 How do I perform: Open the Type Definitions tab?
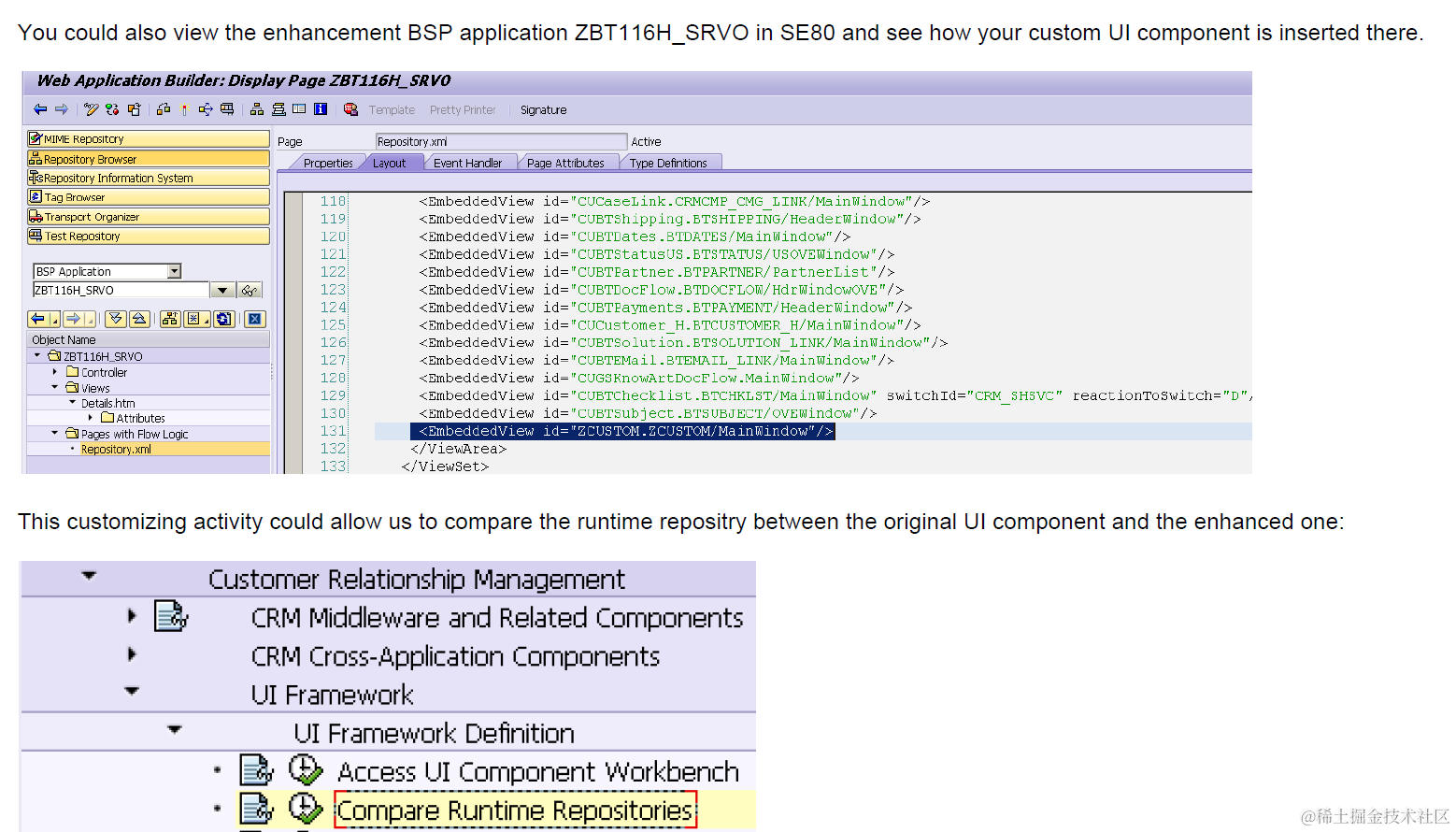click(x=668, y=163)
